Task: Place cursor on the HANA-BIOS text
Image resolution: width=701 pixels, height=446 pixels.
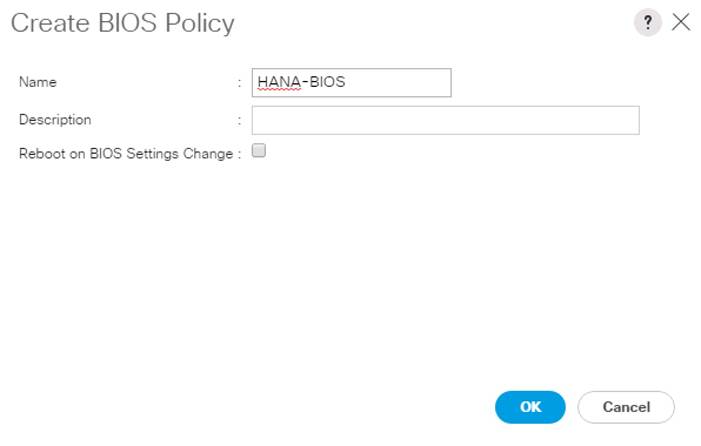Action: (x=301, y=82)
